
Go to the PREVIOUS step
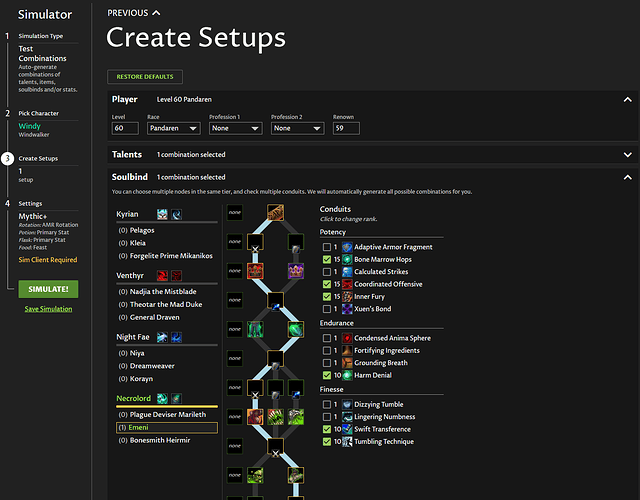click(x=133, y=13)
